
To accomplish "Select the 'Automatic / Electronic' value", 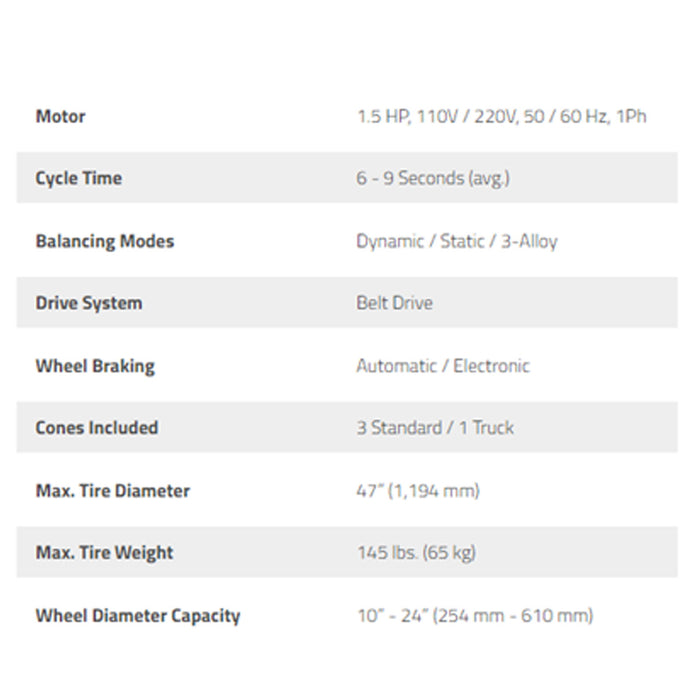I will (442, 365).
